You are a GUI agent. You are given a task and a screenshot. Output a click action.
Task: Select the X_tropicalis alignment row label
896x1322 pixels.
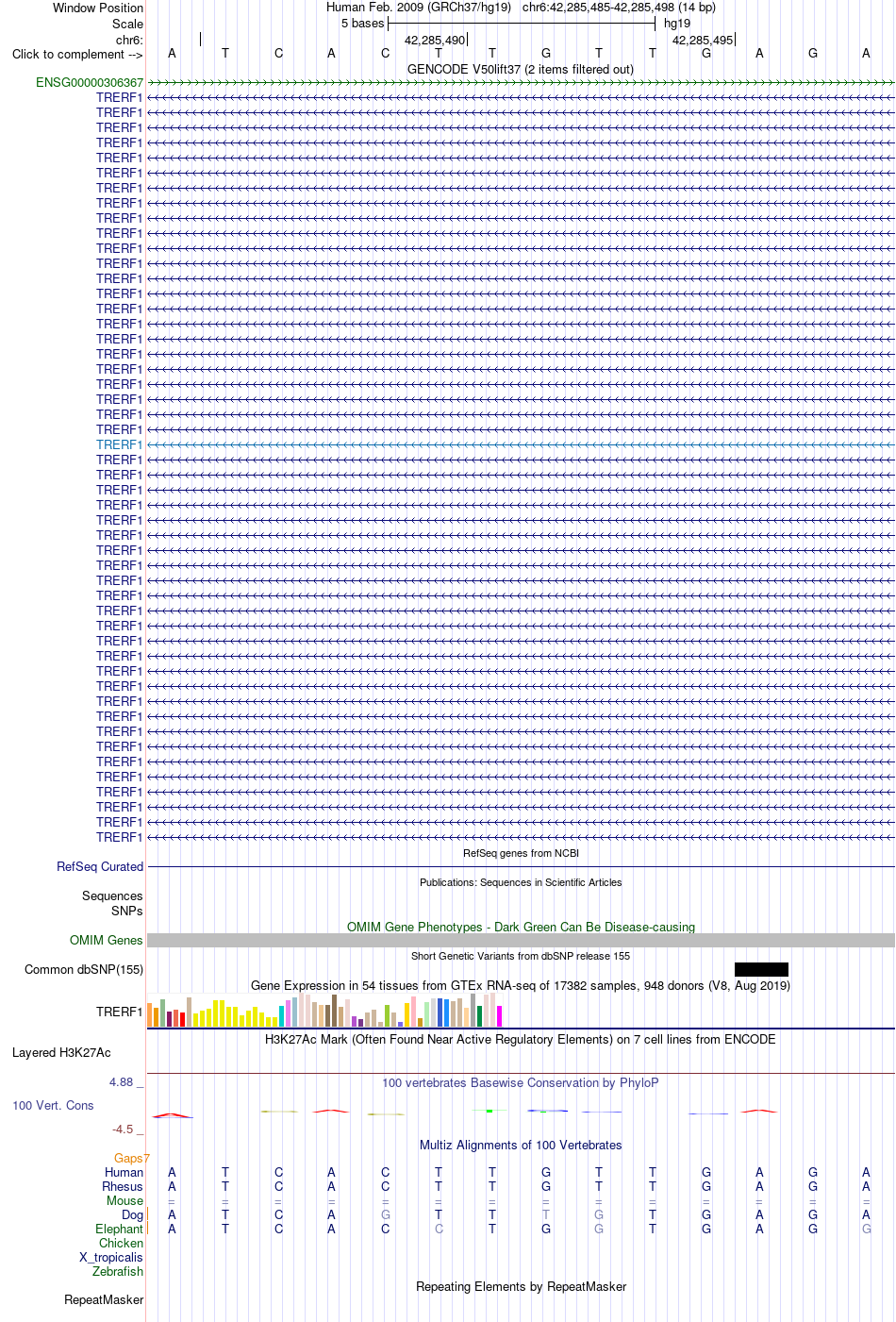111,1257
